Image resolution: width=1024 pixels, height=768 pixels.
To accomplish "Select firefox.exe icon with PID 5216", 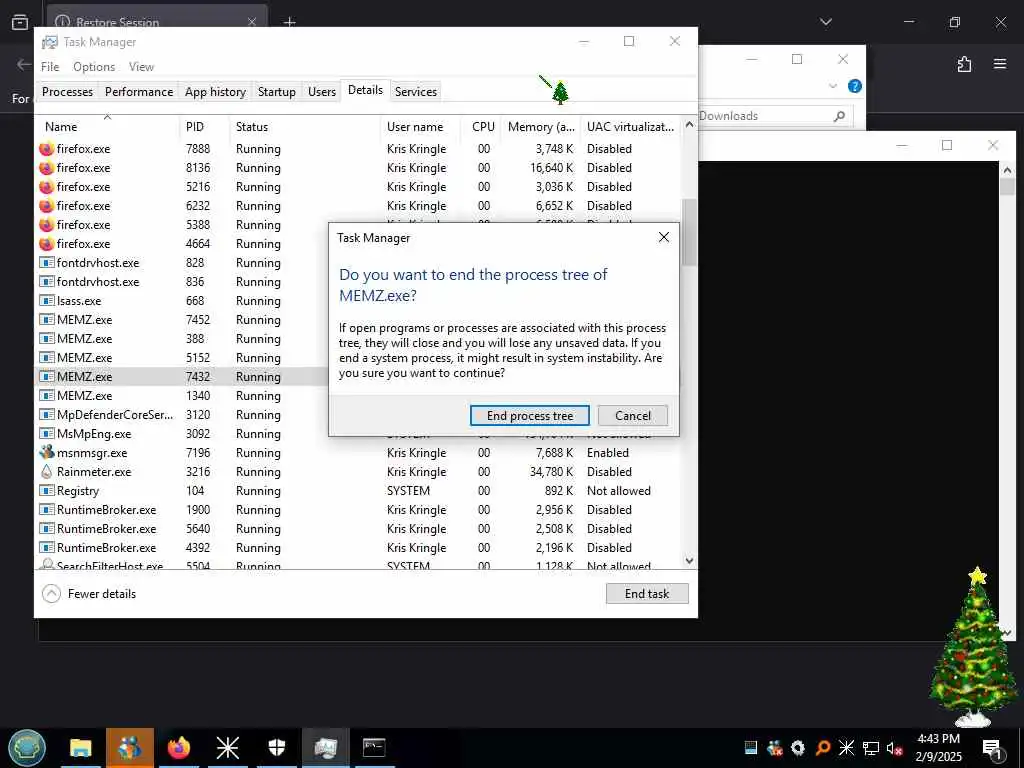I will [46, 187].
